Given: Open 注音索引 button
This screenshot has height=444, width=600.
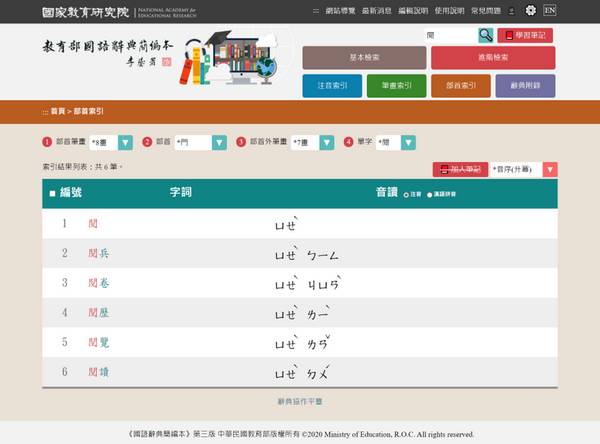Looking at the screenshot, I should [332, 86].
